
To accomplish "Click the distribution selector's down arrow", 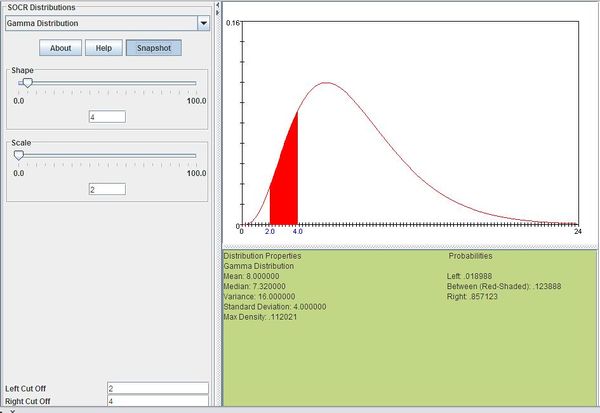I will (204, 22).
